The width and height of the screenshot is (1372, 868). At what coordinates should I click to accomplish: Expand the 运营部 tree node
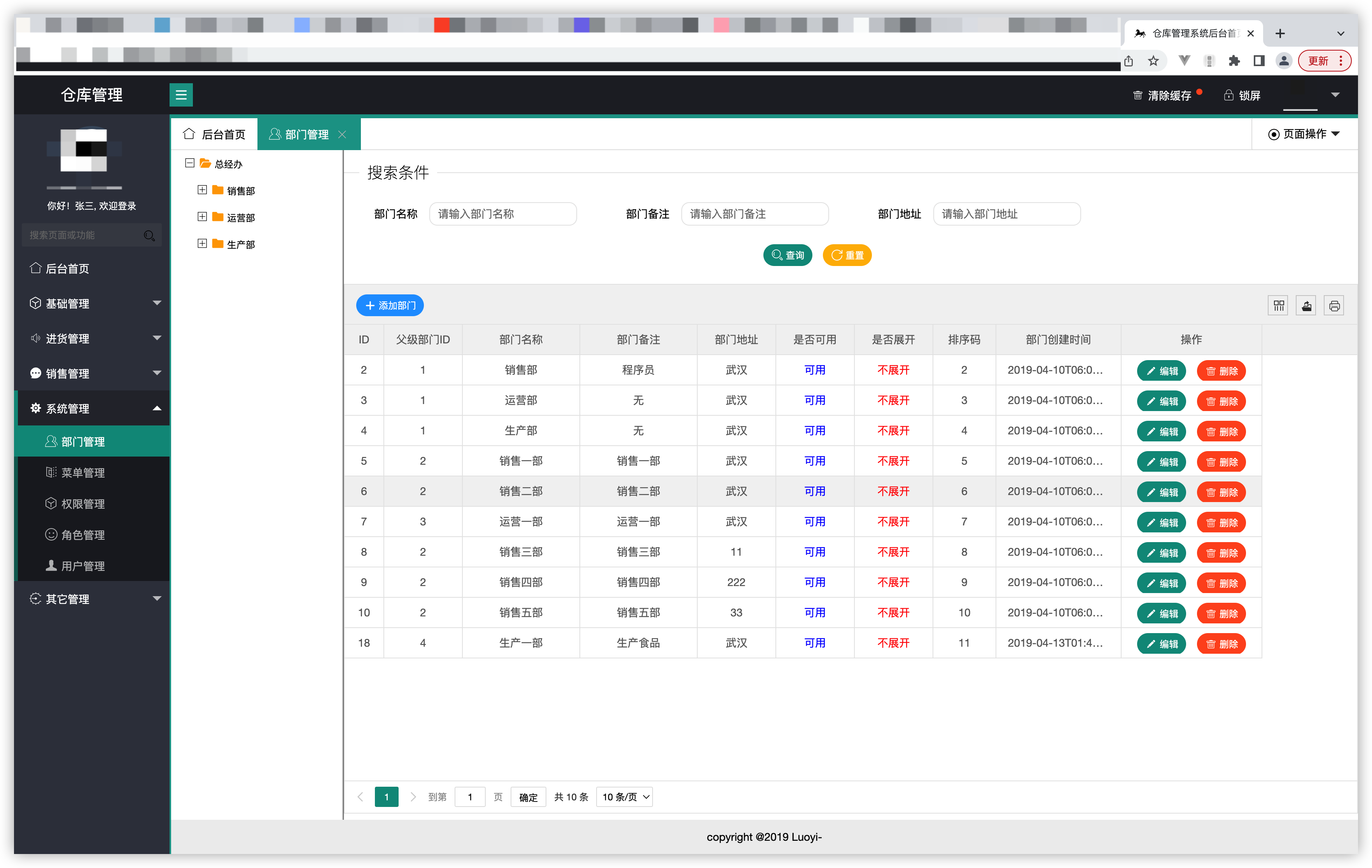pyautogui.click(x=202, y=217)
